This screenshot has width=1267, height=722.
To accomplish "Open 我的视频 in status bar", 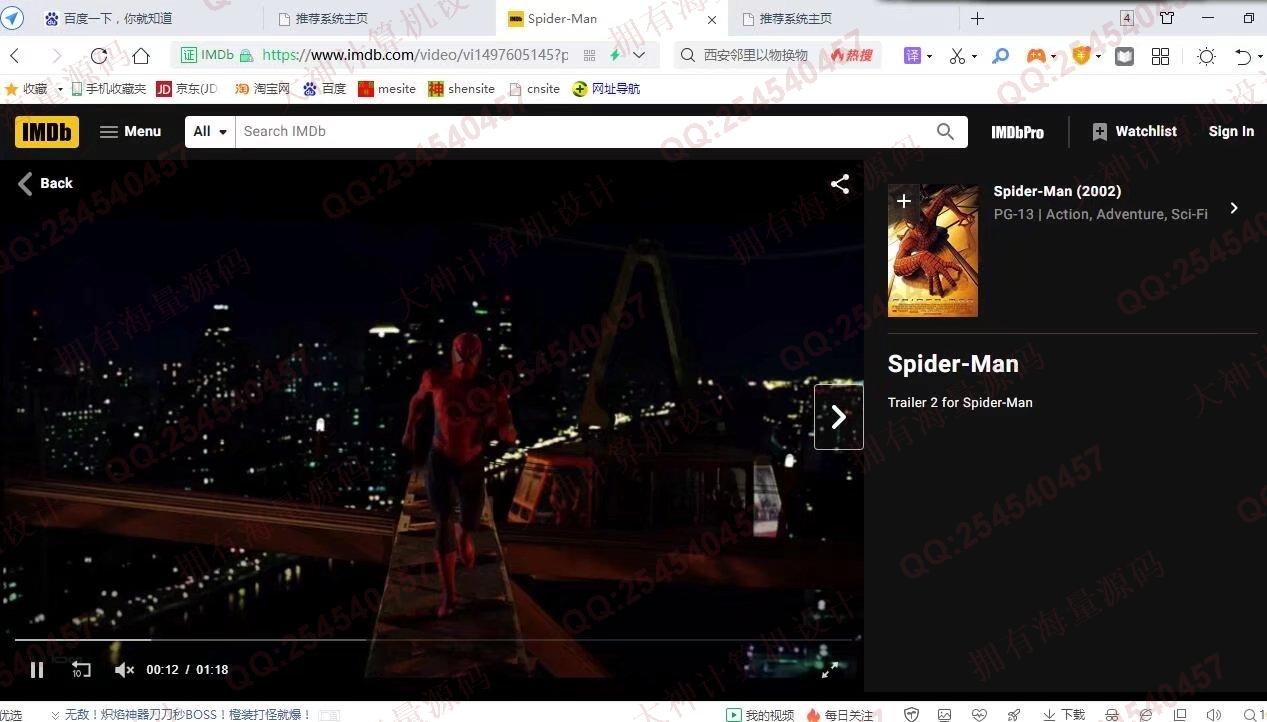I will click(760, 714).
